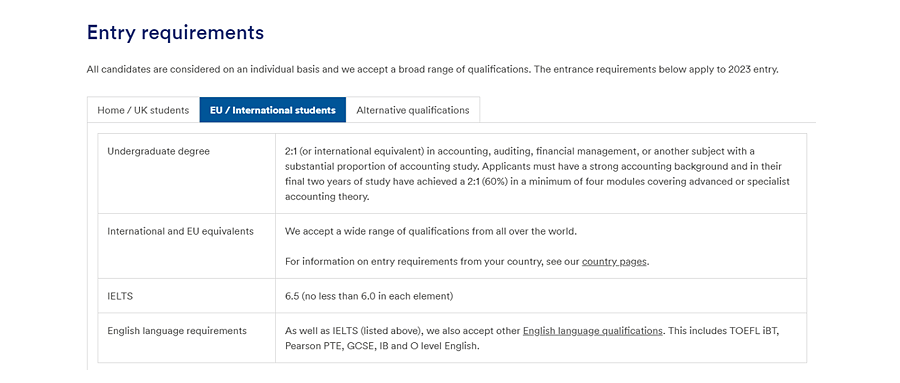Viewport: 900px width, 383px height.
Task: Follow the country pages link
Action: (x=614, y=262)
